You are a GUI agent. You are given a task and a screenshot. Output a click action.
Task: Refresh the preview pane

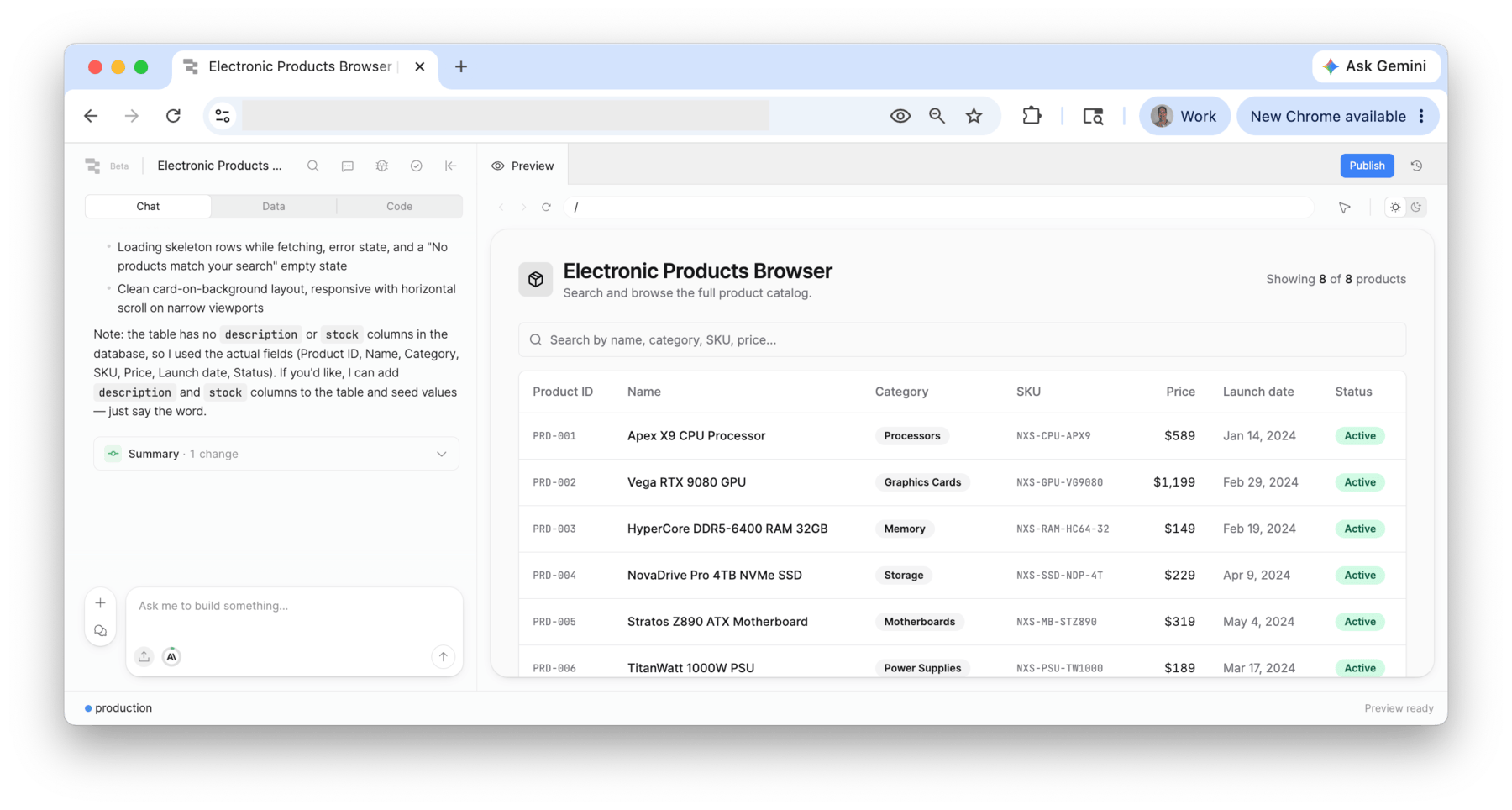[x=546, y=207]
